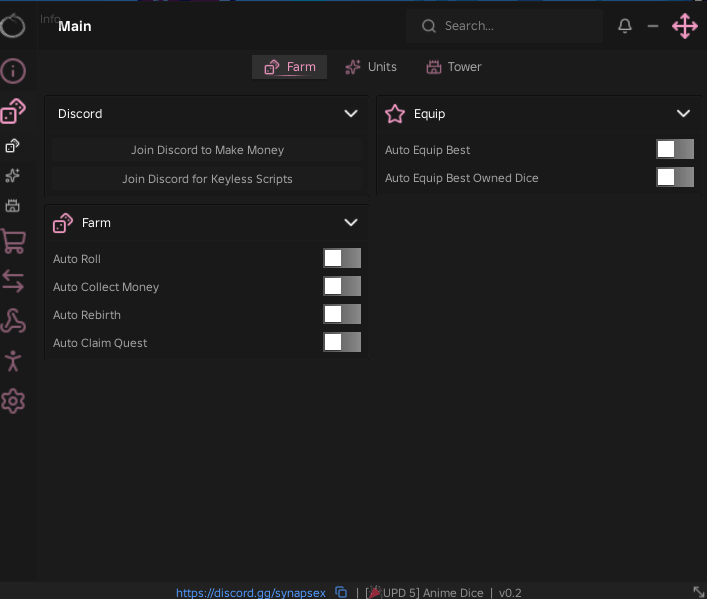Copy the discord link with copy icon

pos(341,592)
